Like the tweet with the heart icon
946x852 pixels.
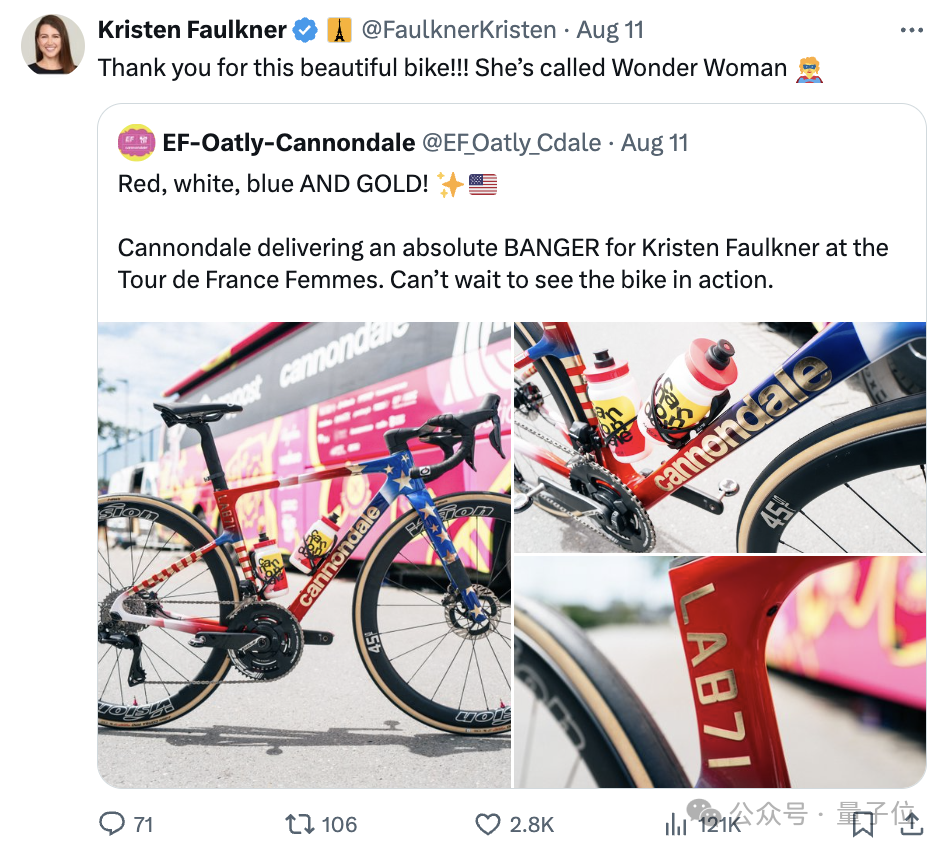coord(488,824)
